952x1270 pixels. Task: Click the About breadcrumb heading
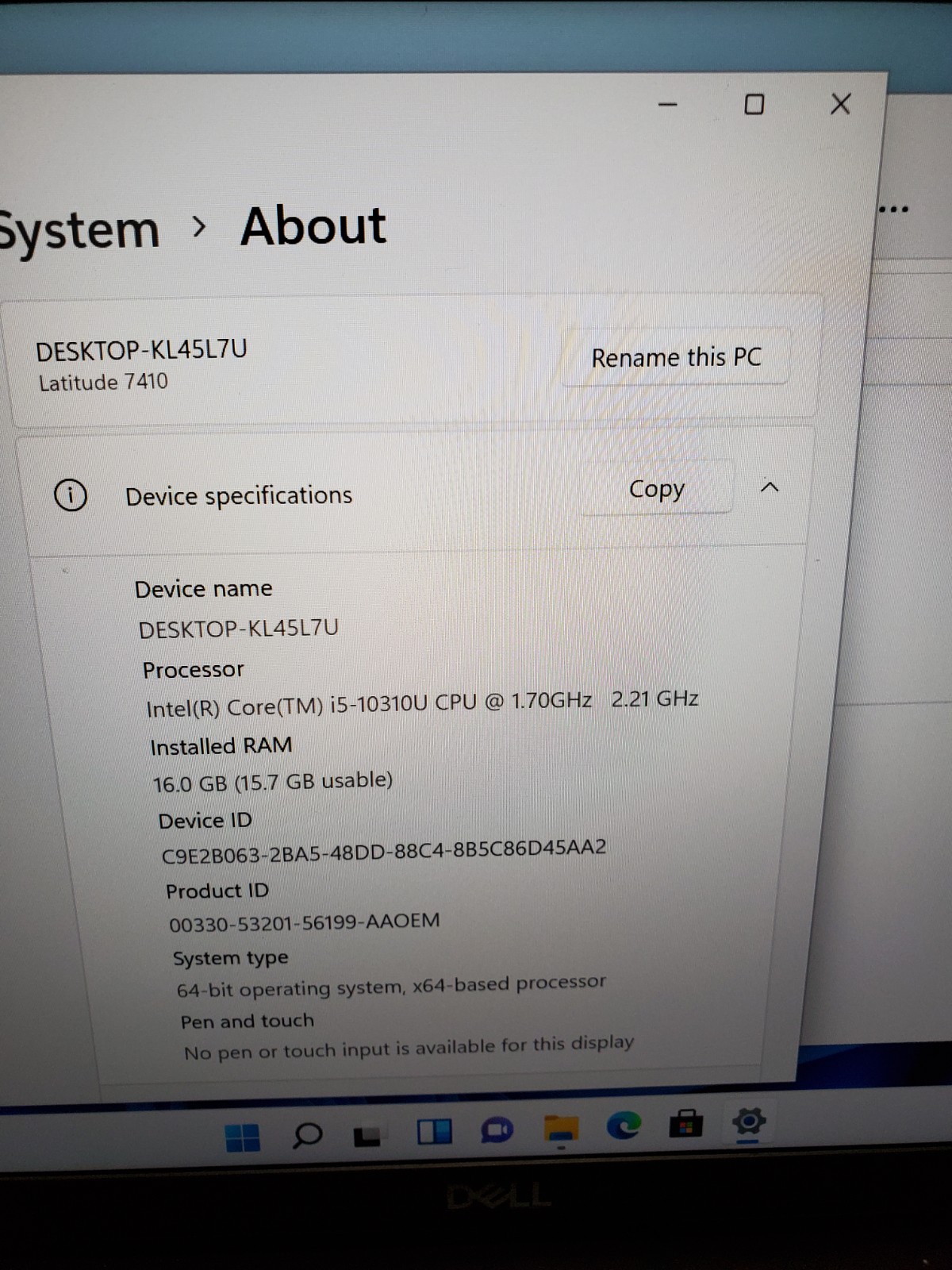313,226
